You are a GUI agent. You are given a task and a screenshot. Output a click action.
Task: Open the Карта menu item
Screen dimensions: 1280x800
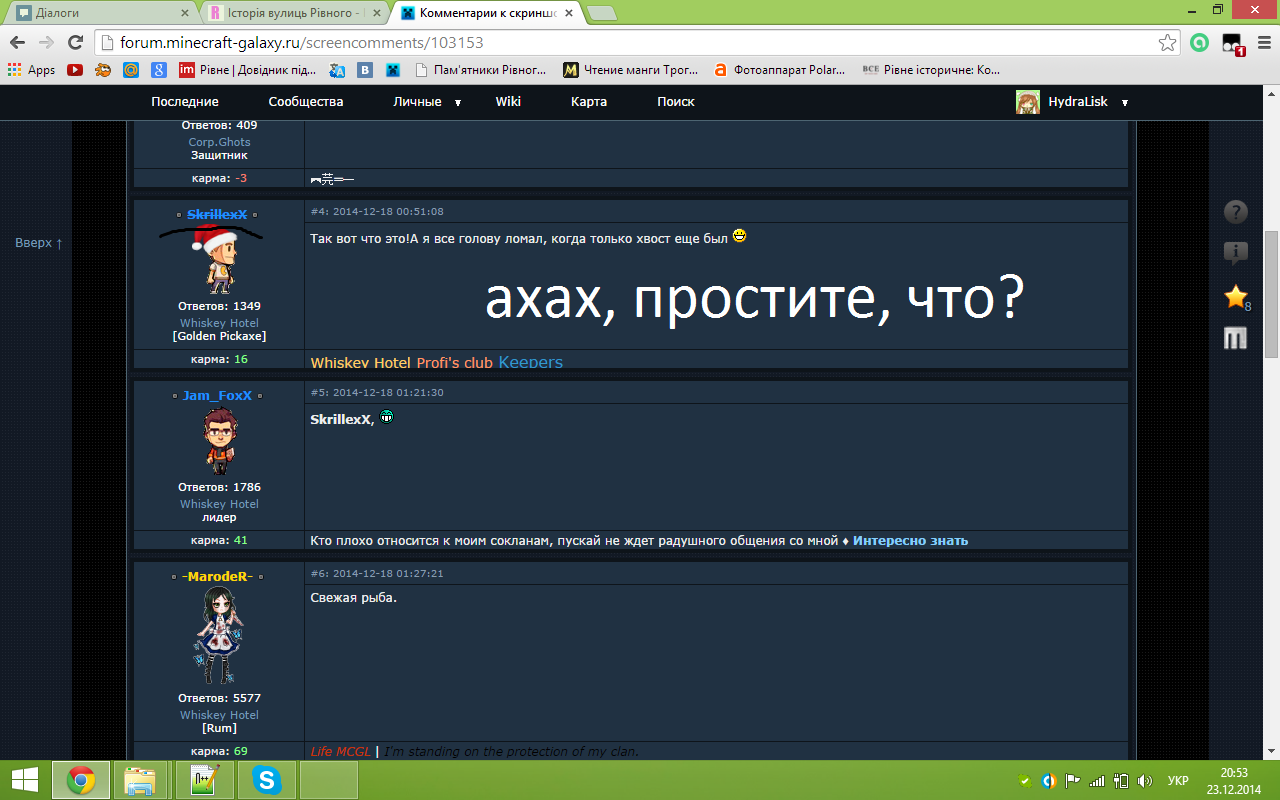pyautogui.click(x=589, y=102)
